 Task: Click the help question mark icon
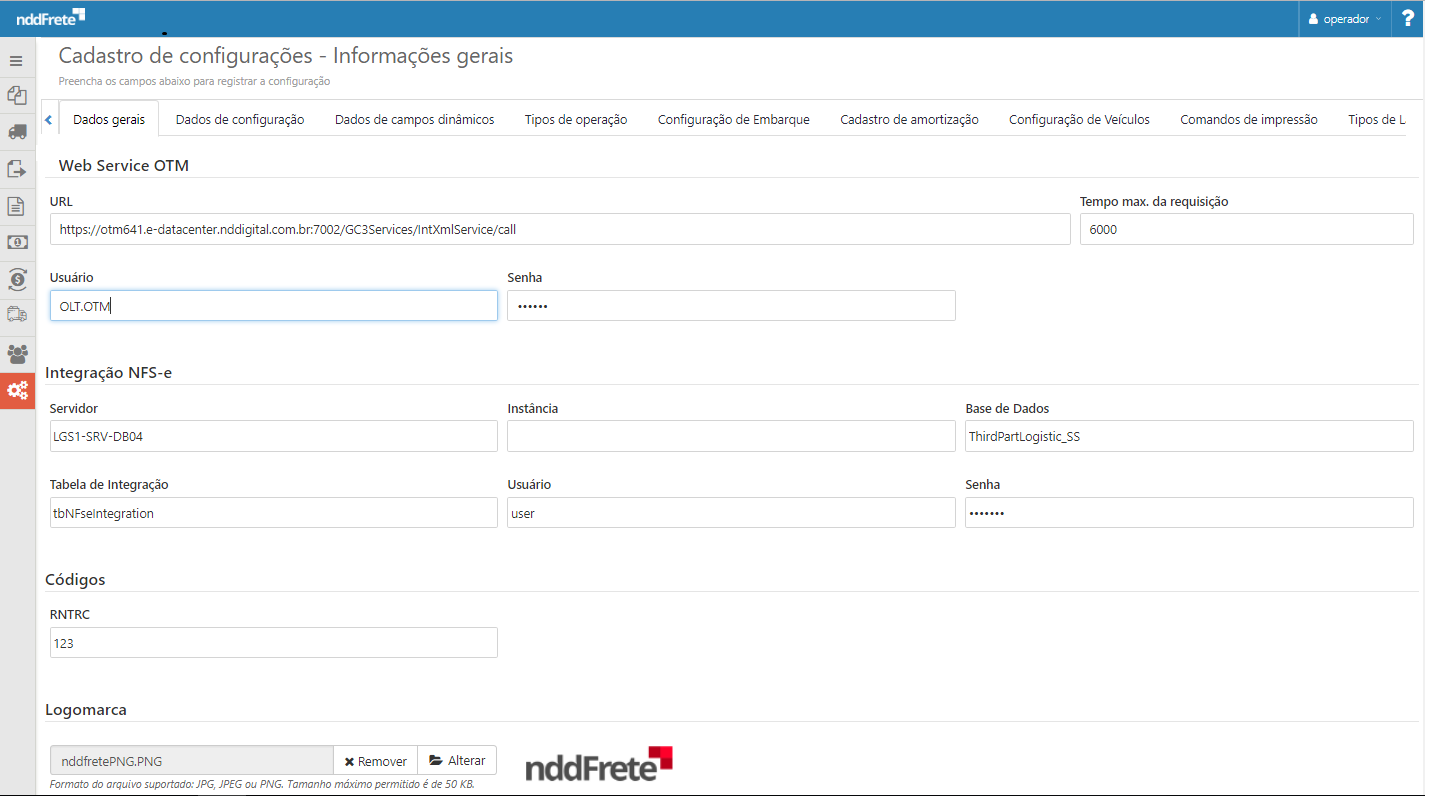point(1407,18)
